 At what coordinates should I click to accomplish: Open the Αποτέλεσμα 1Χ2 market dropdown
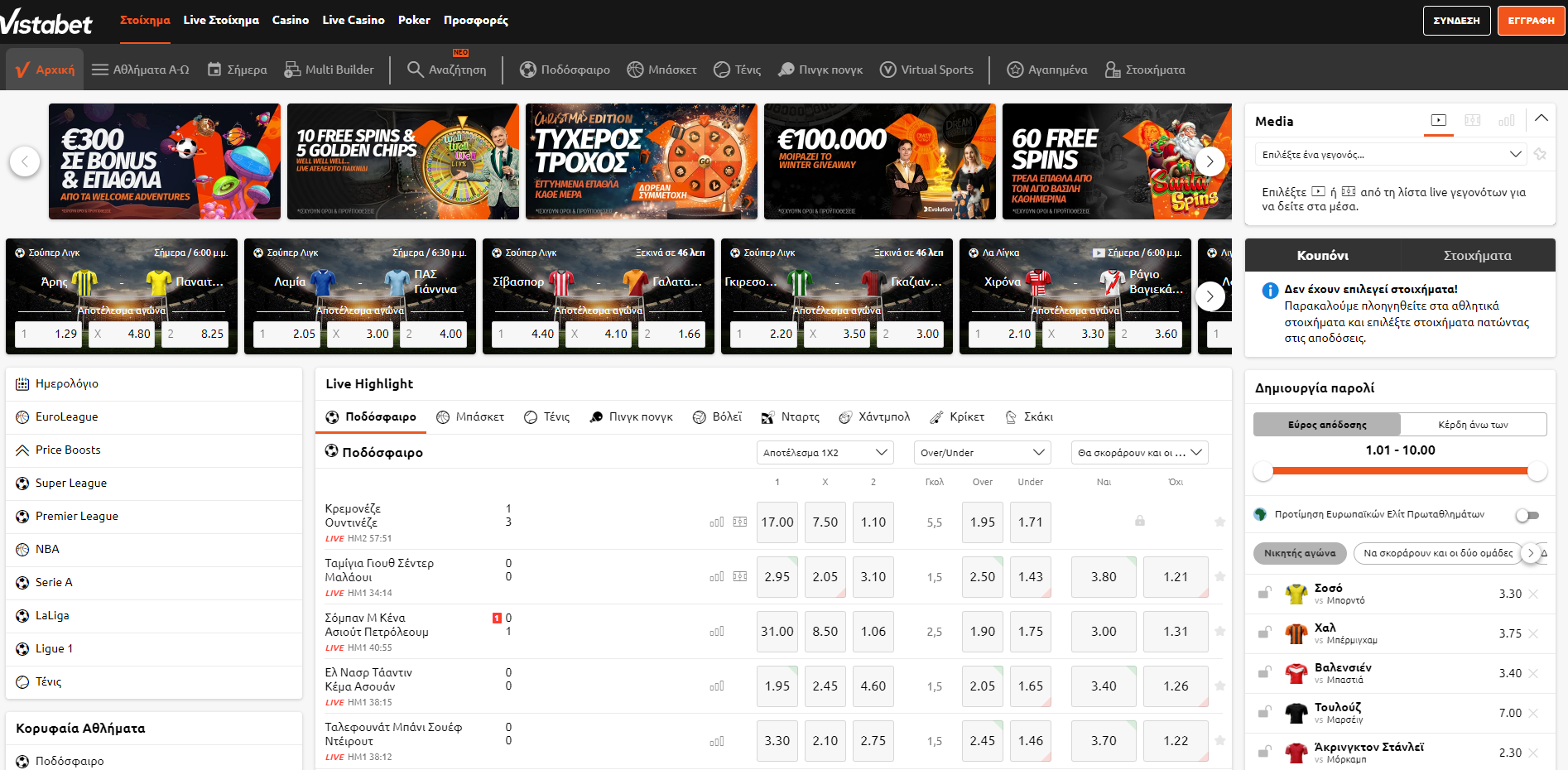click(x=825, y=453)
